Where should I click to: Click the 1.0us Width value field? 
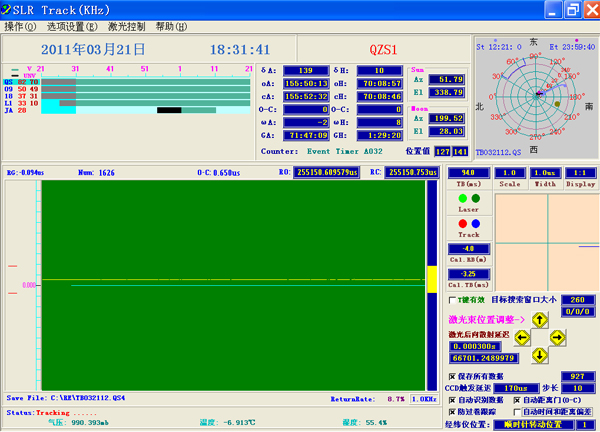[x=545, y=173]
